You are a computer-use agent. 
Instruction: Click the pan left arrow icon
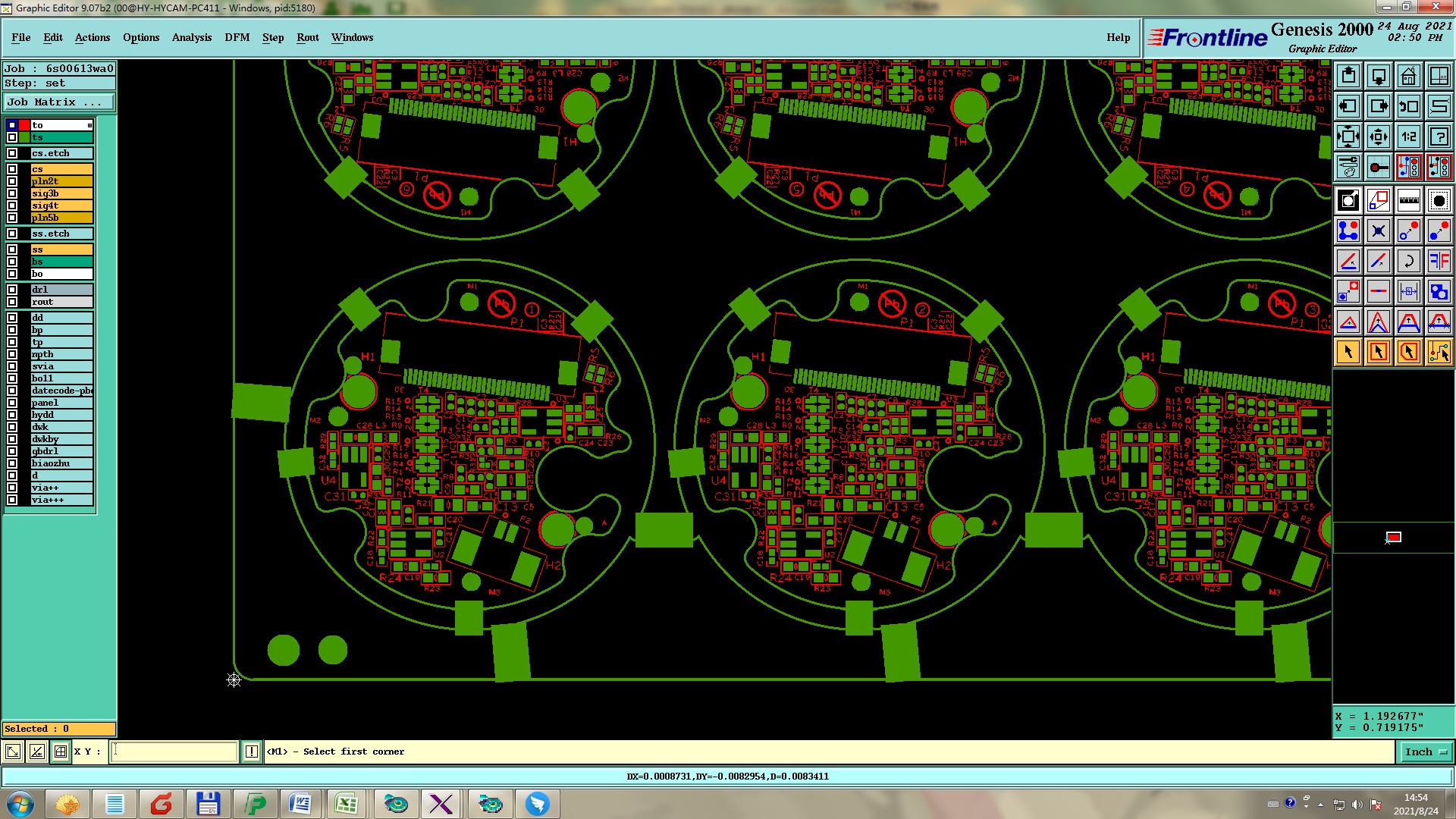(x=1348, y=106)
